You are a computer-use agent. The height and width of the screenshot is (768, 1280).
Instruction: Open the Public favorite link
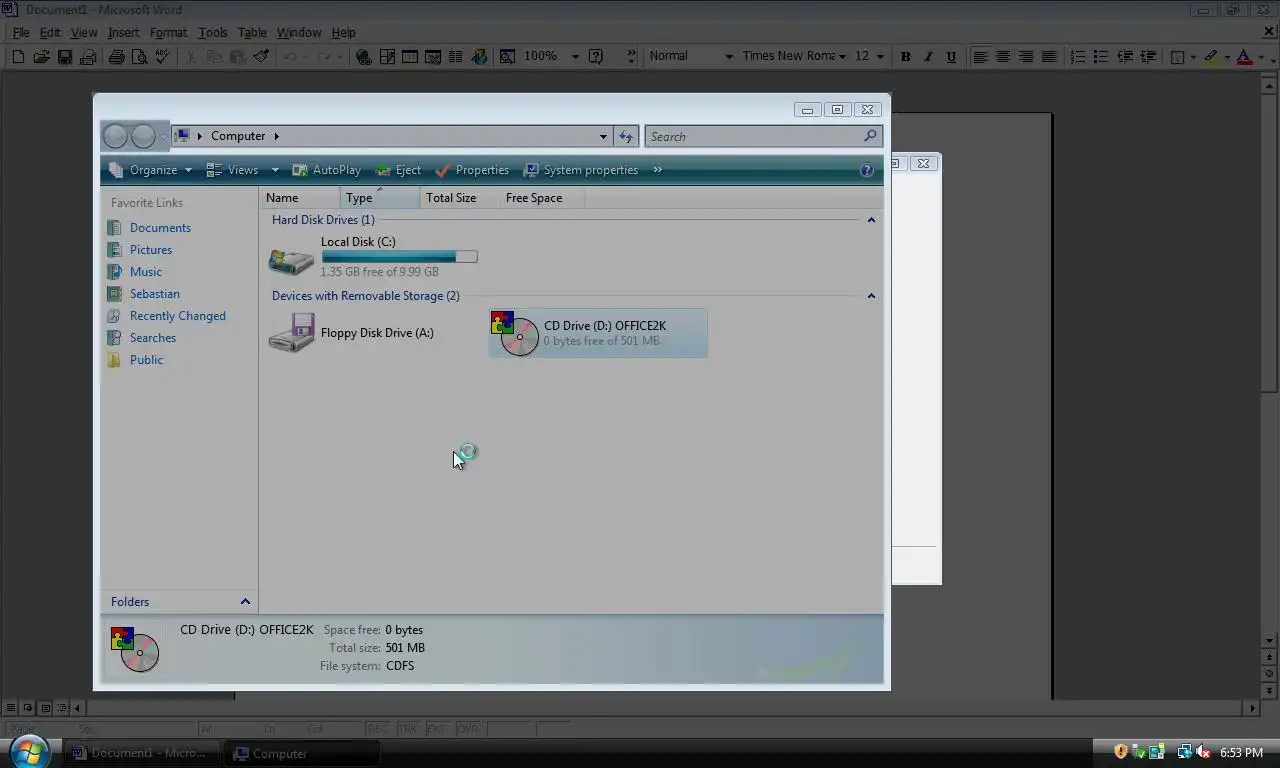(x=146, y=360)
